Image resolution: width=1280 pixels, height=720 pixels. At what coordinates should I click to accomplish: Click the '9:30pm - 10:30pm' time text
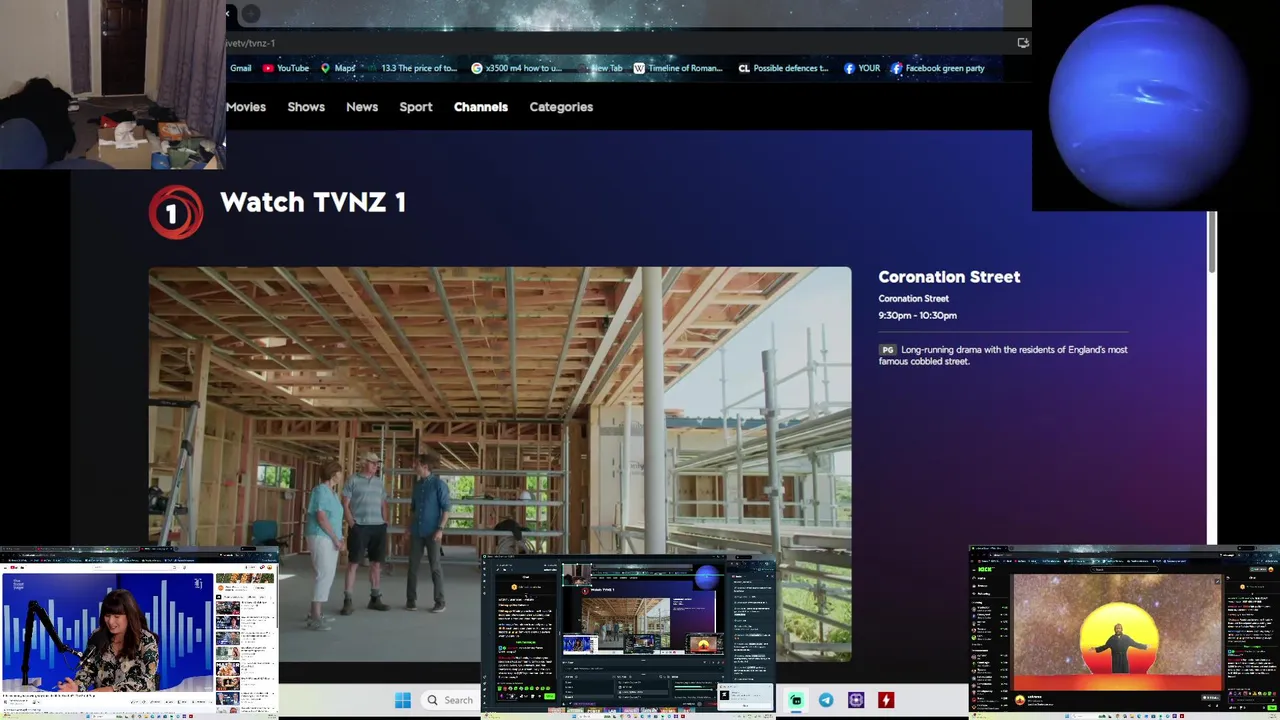pyautogui.click(x=917, y=315)
